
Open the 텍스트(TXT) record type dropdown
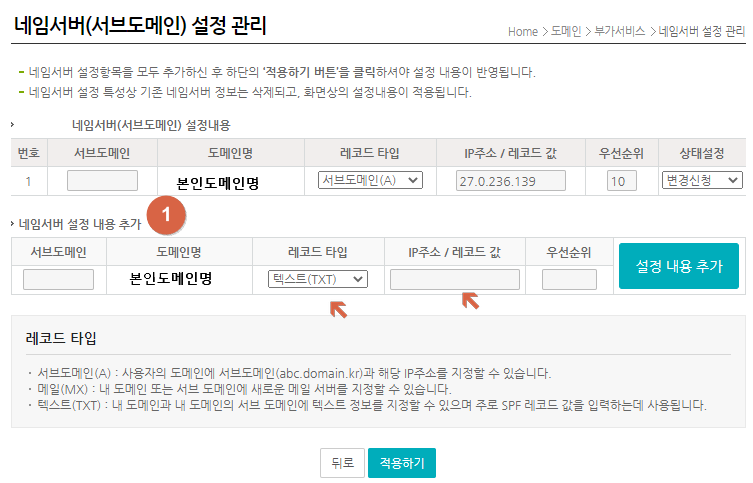[318, 279]
